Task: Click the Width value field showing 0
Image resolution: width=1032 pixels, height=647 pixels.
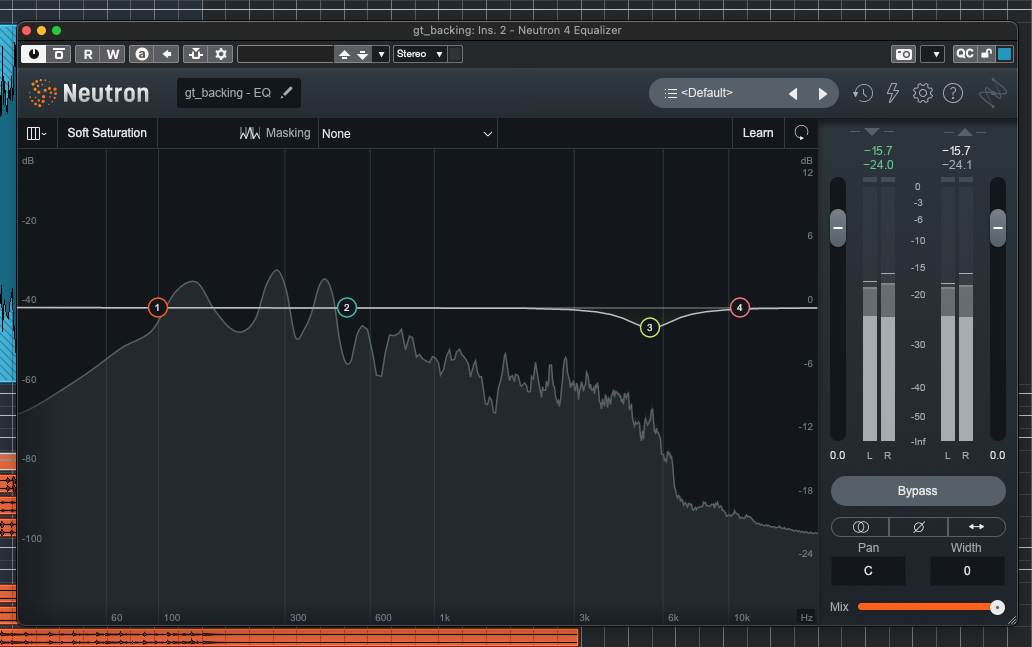Action: point(967,571)
